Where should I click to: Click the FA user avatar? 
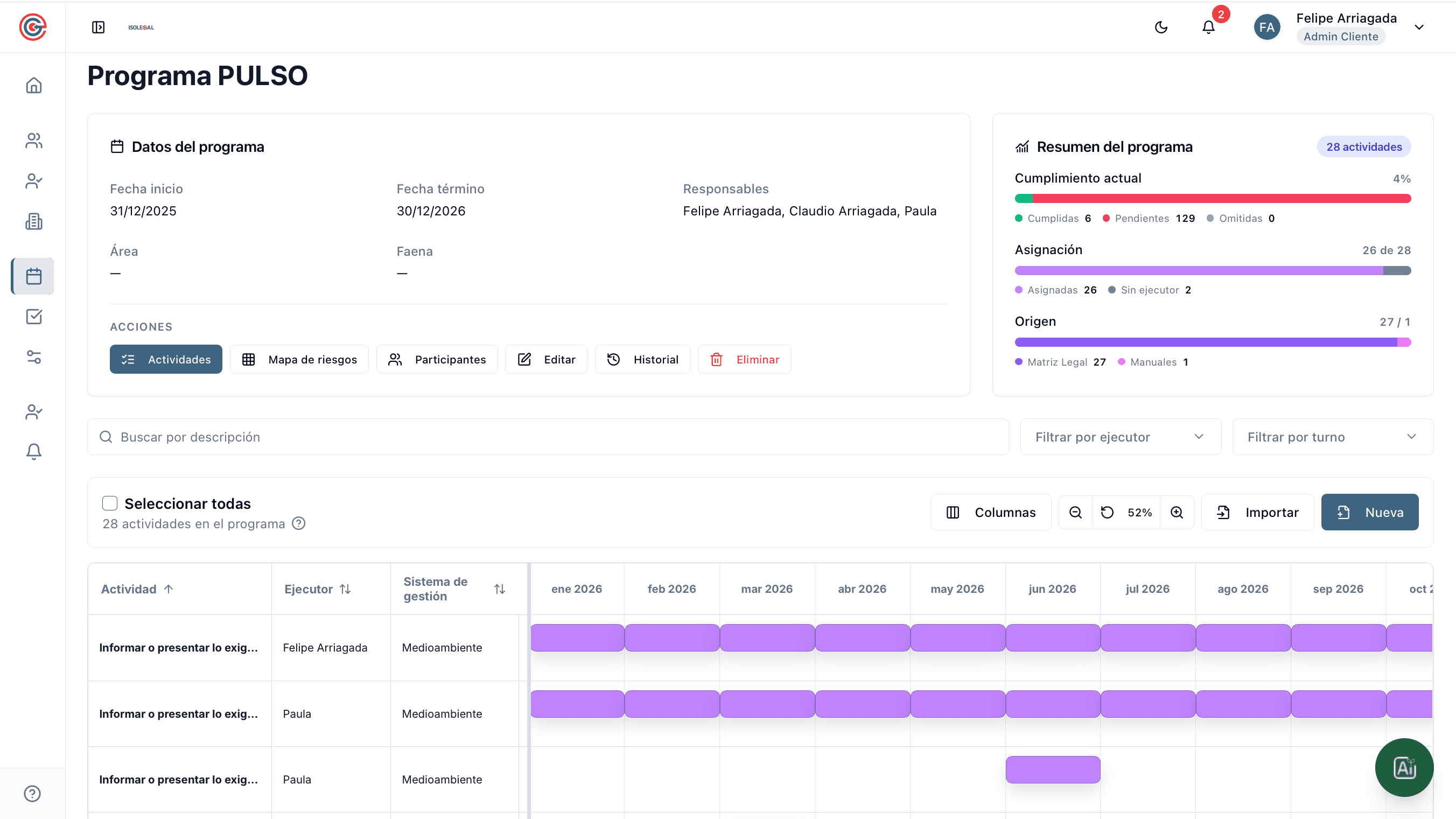click(1266, 27)
